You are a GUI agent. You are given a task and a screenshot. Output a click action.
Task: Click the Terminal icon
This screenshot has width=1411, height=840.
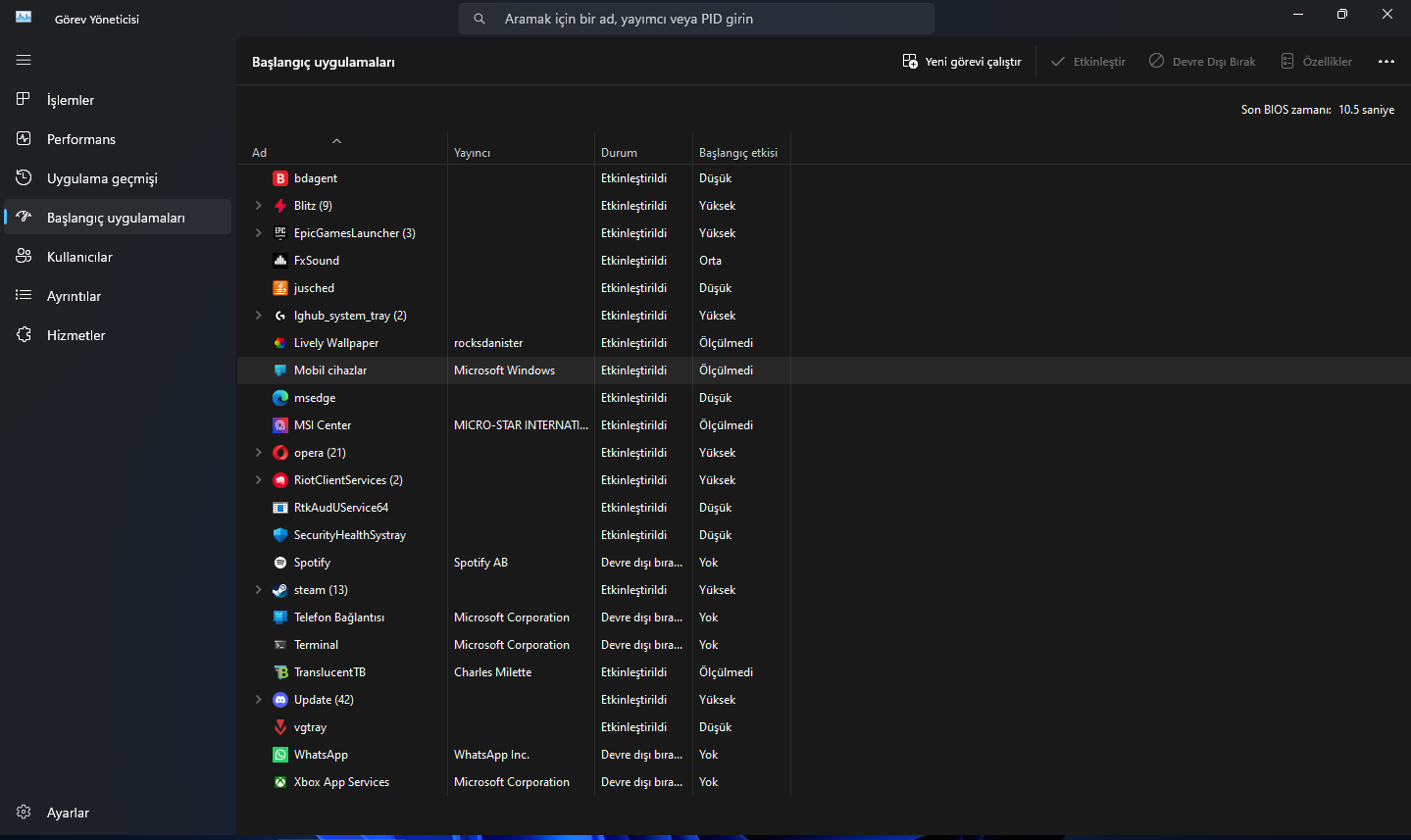point(280,645)
